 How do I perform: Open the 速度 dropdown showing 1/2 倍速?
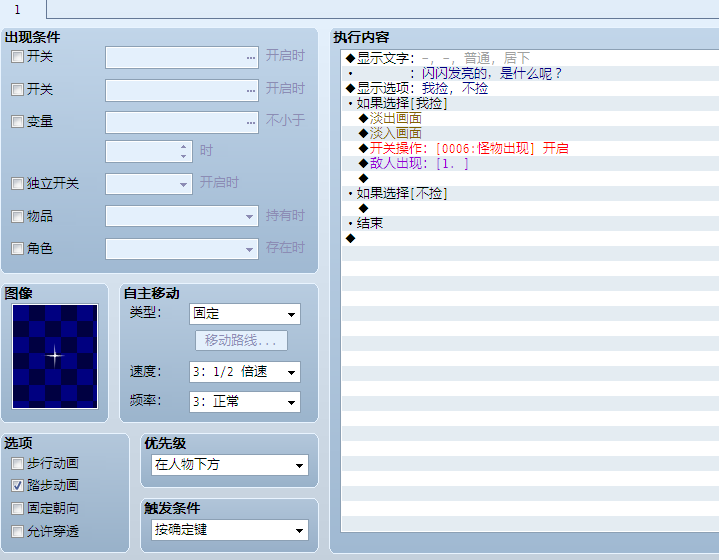click(245, 372)
